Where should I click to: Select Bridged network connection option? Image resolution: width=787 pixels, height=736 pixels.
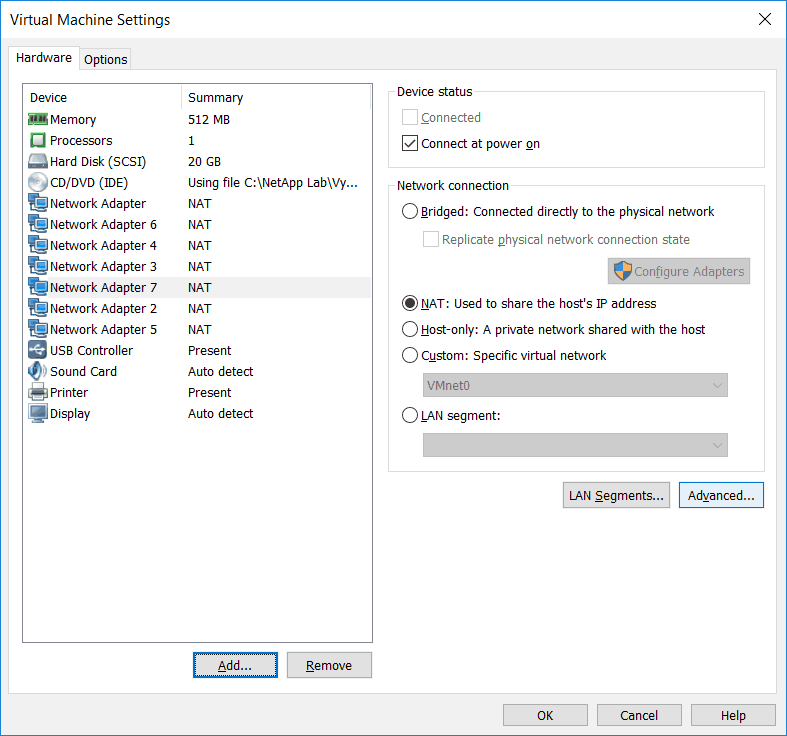pyautogui.click(x=410, y=211)
